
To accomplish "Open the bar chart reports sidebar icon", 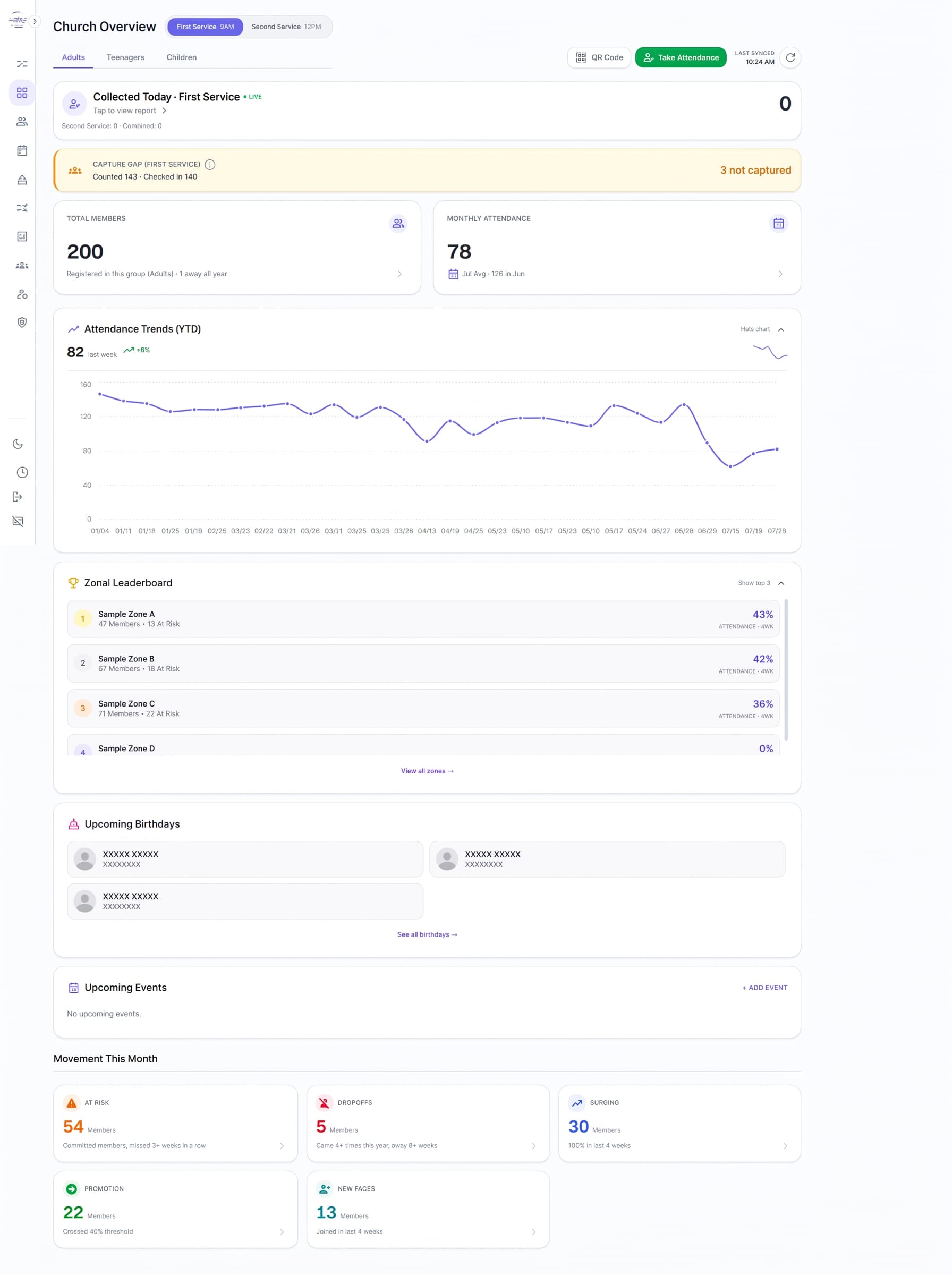I will 22,236.
